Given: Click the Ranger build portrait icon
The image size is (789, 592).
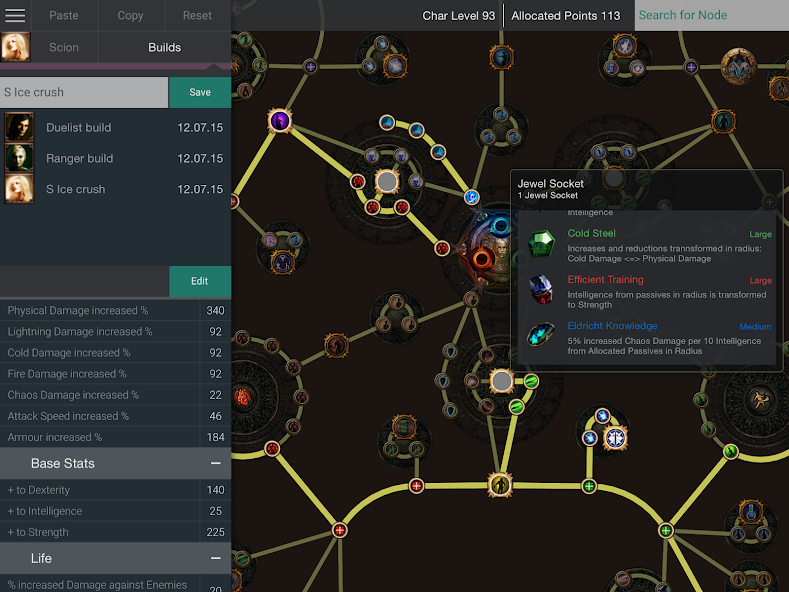Looking at the screenshot, I should [x=19, y=158].
